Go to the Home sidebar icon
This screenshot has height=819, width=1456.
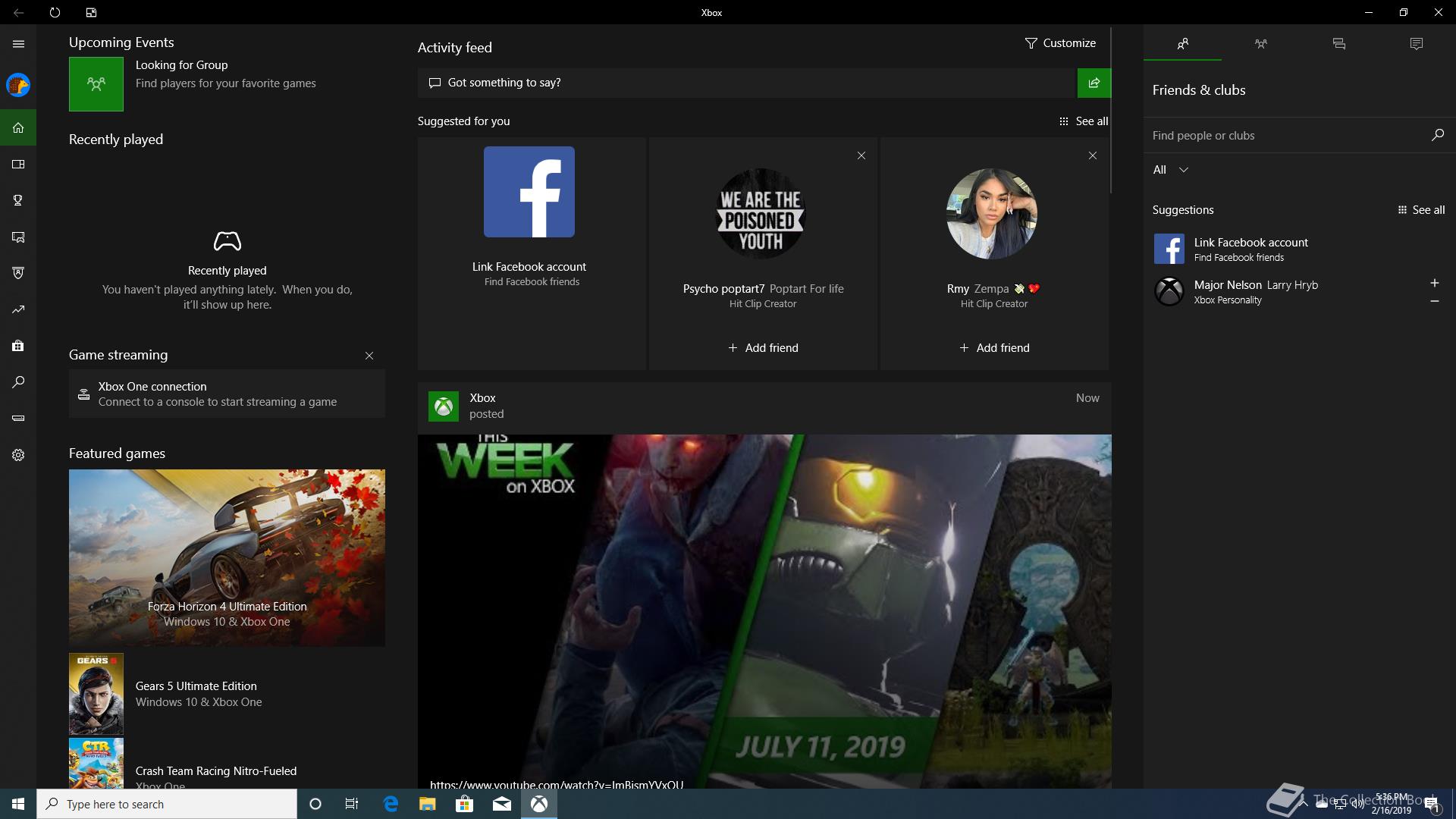[18, 127]
